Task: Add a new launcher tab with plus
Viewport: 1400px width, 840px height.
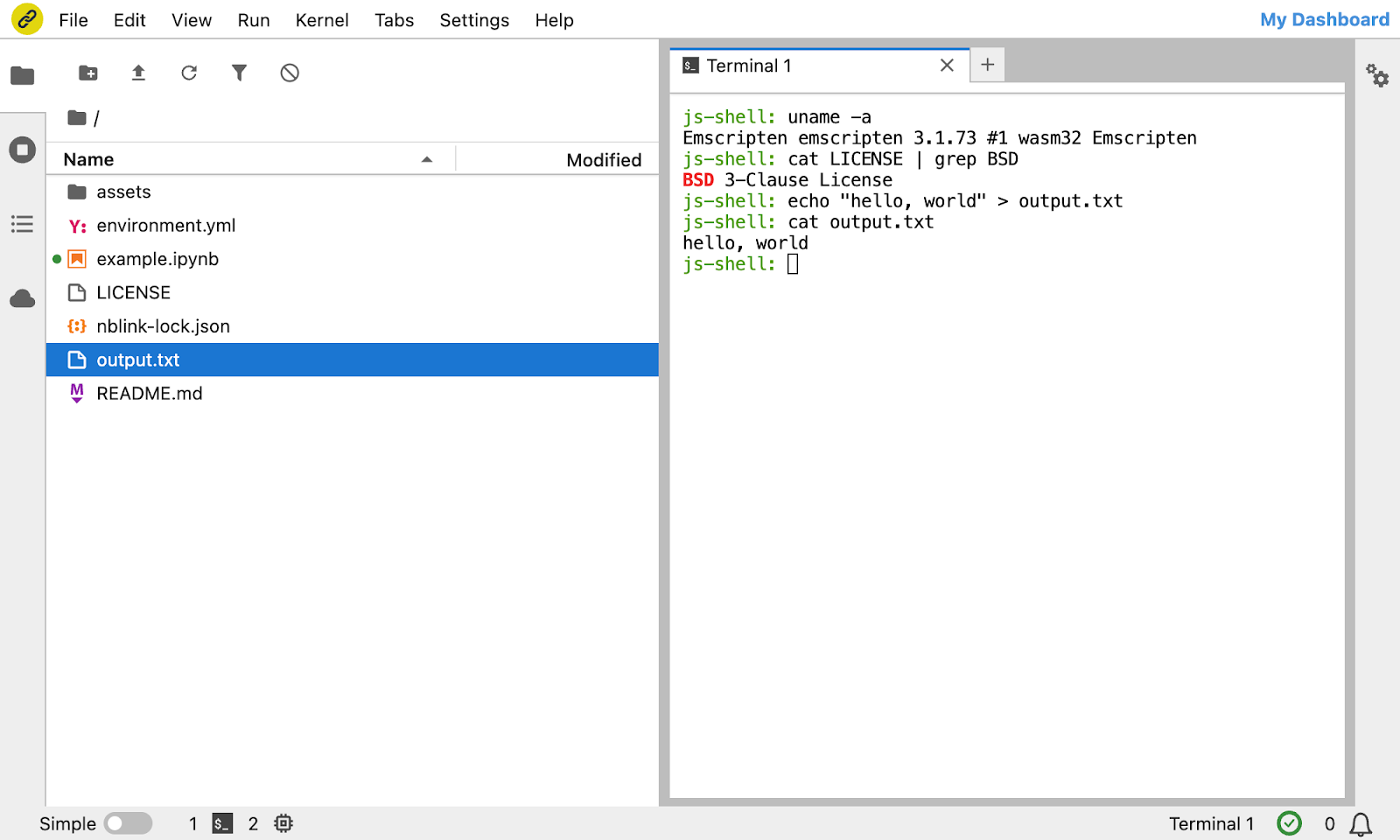Action: coord(988,65)
